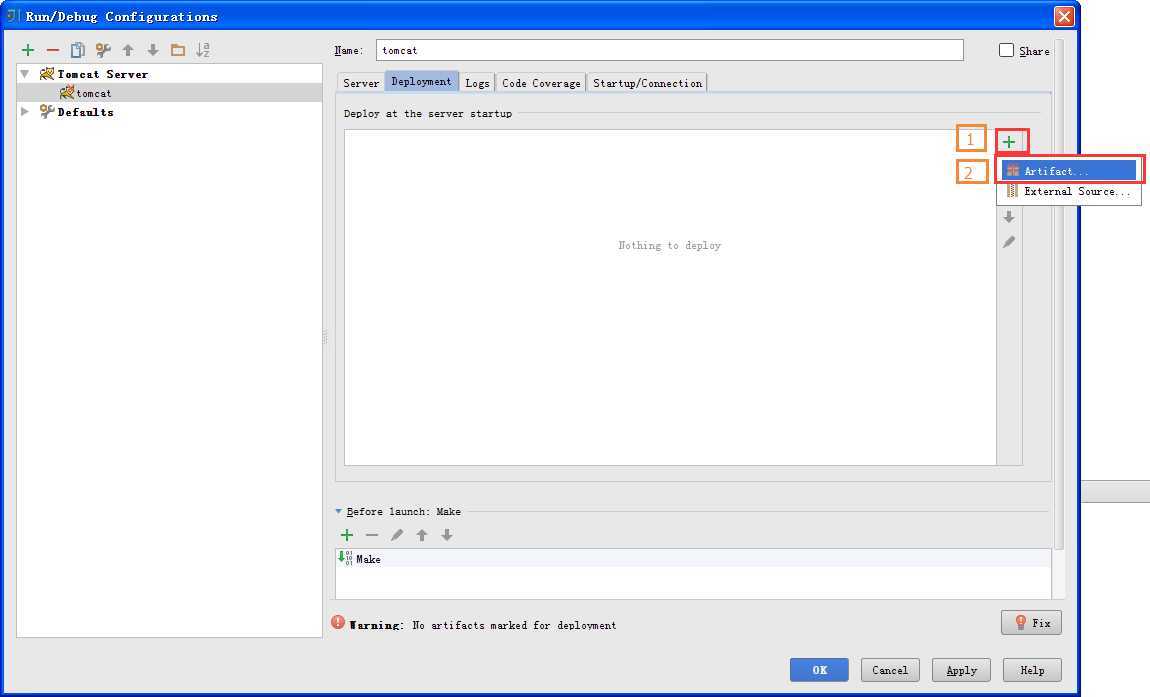Select Defaults tree label

(x=85, y=112)
